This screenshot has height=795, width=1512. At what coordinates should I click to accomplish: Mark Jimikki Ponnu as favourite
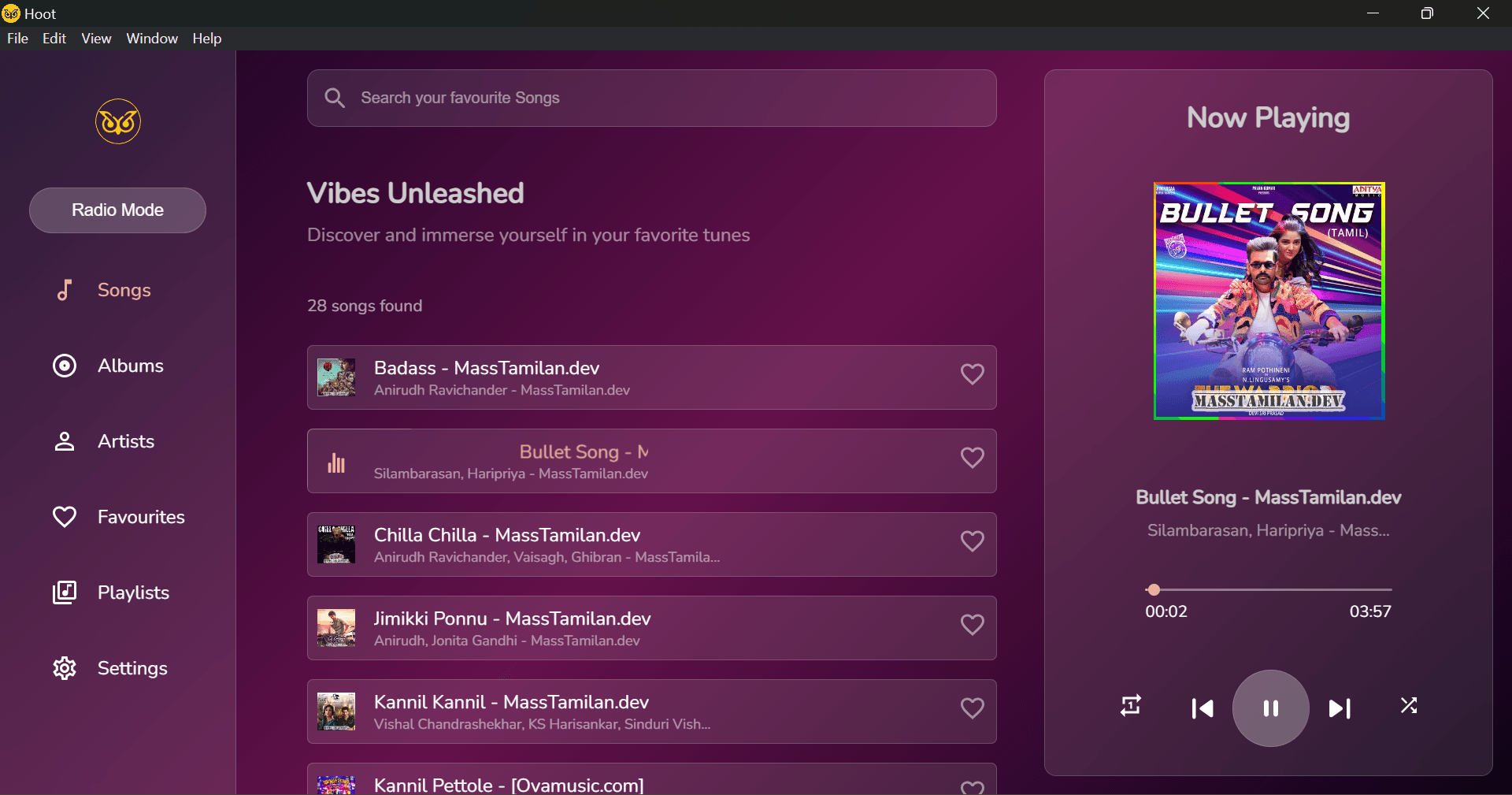(973, 625)
